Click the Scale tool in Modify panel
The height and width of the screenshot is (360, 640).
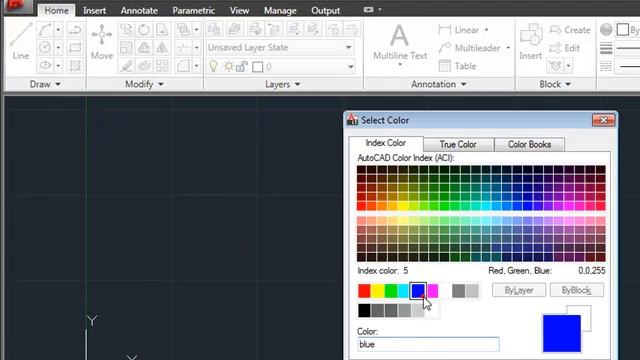click(126, 48)
